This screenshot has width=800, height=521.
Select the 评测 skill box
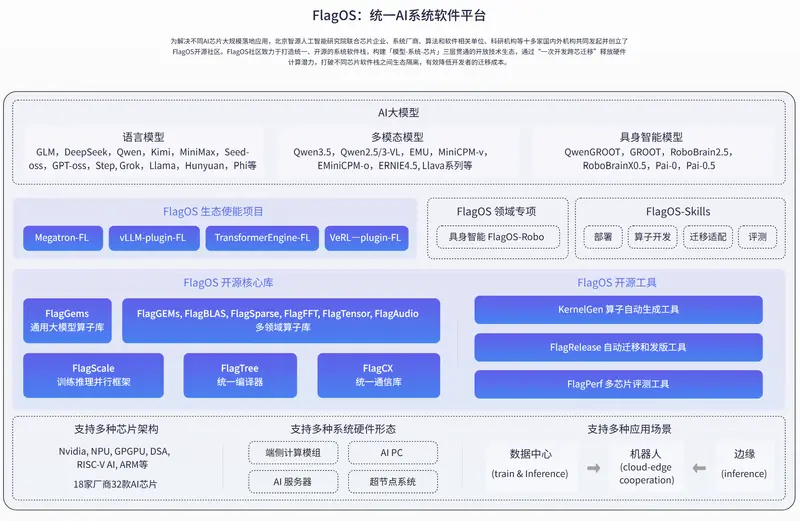tap(757, 237)
